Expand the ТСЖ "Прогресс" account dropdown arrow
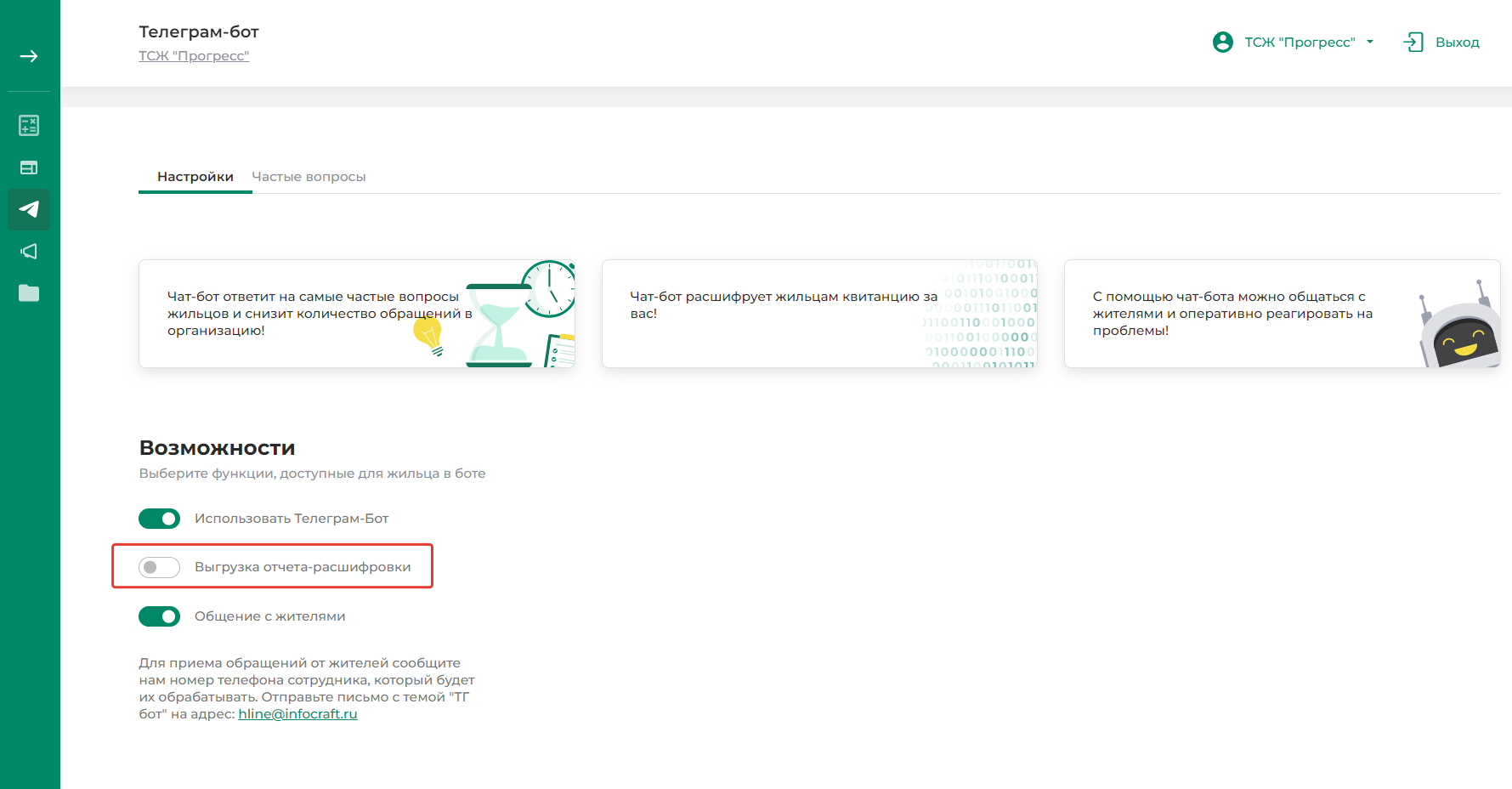The image size is (1512, 789). (x=1370, y=42)
